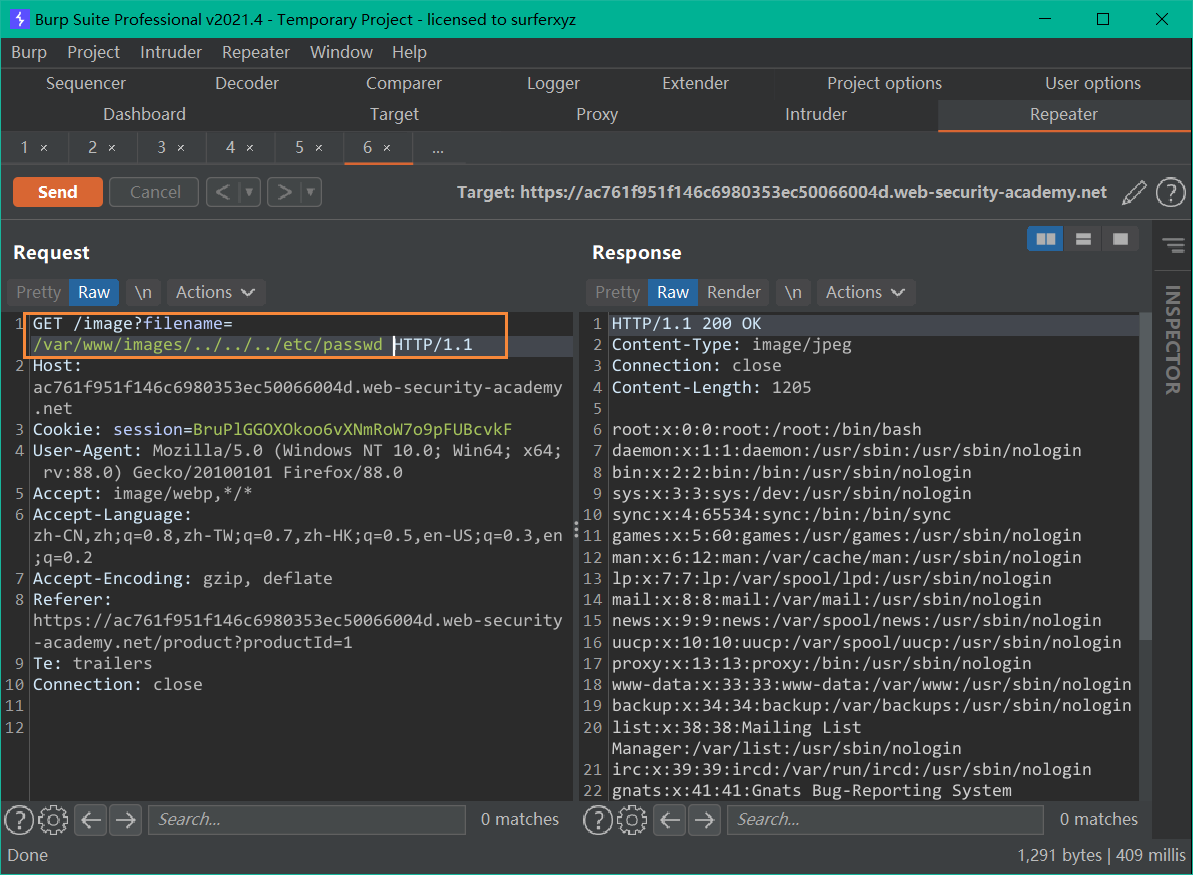
Task: Open the Help menu
Action: coord(409,52)
